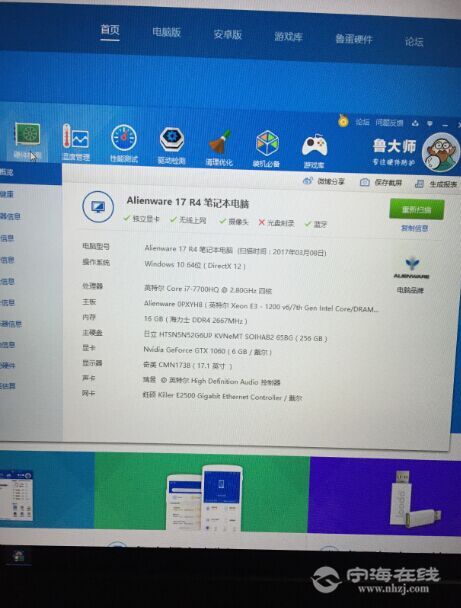461x608 pixels.
Task: Open 电脑版 tab on the webpage
Action: (x=167, y=32)
